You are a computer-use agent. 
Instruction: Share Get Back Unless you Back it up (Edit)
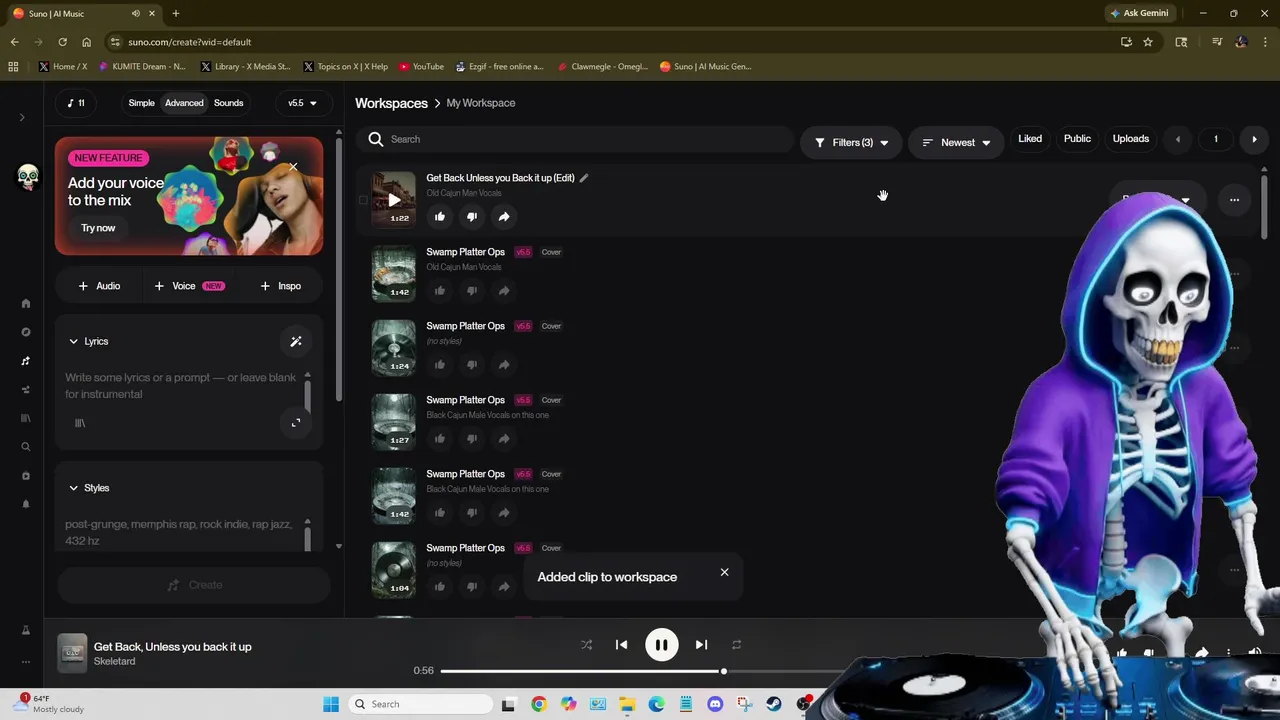504,216
